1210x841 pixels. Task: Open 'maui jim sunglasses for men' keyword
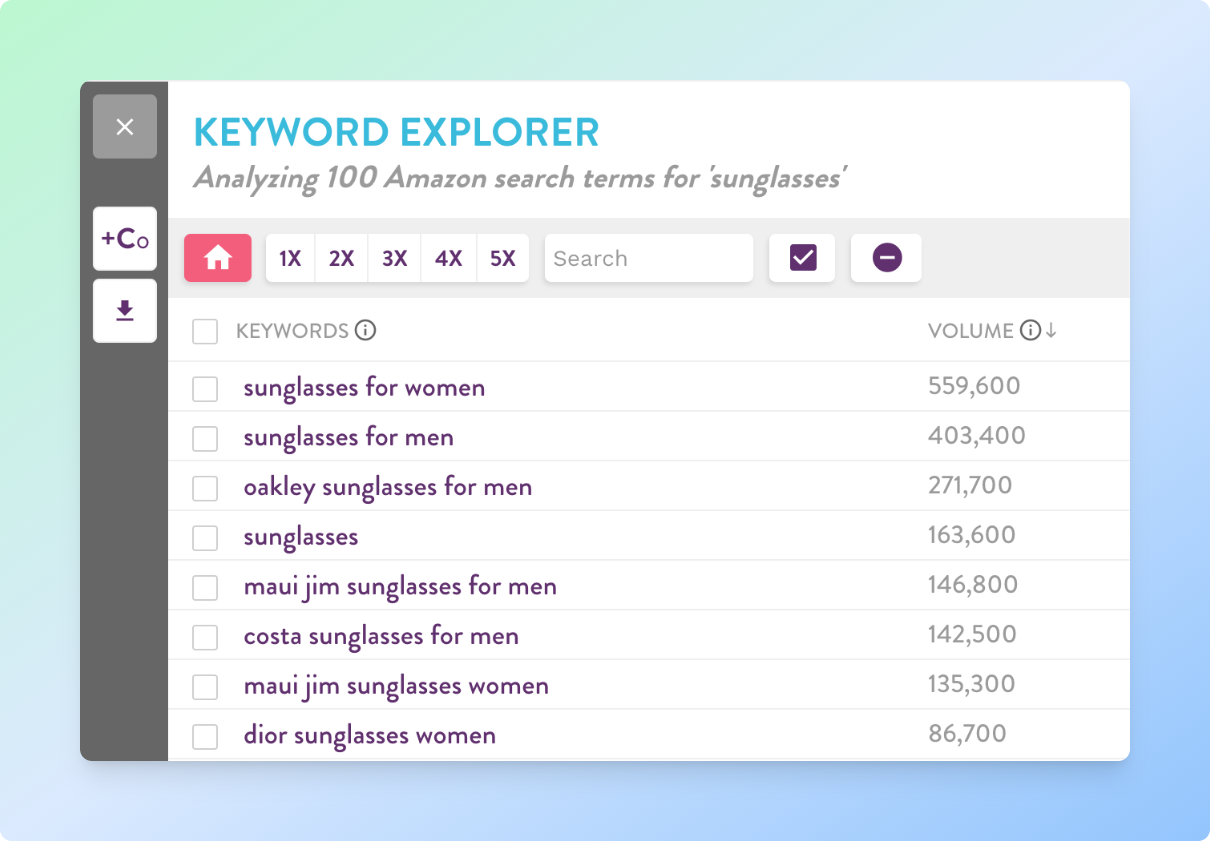(400, 587)
